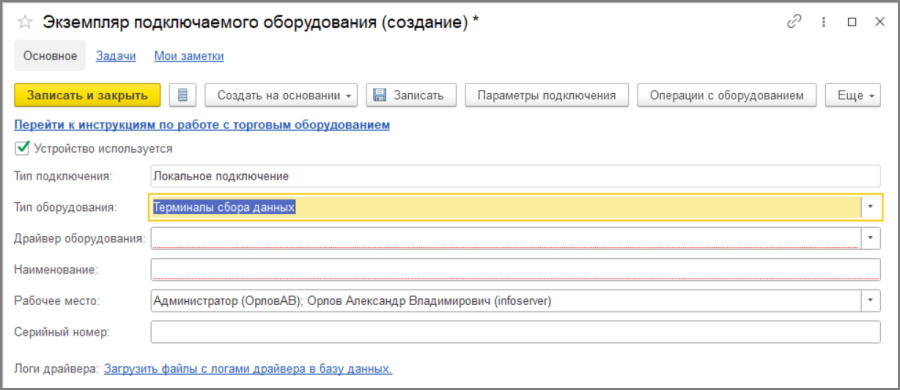Open the 'Еще' more actions menu
Viewport: 900px width, 390px height.
tap(852, 95)
